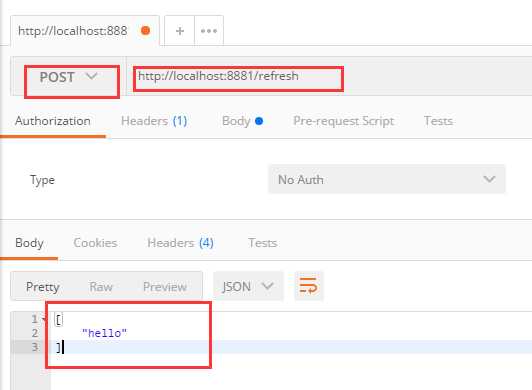Collapse JSON array fold arrow on line 1
Image resolution: width=532 pixels, height=390 pixels.
click(44, 319)
